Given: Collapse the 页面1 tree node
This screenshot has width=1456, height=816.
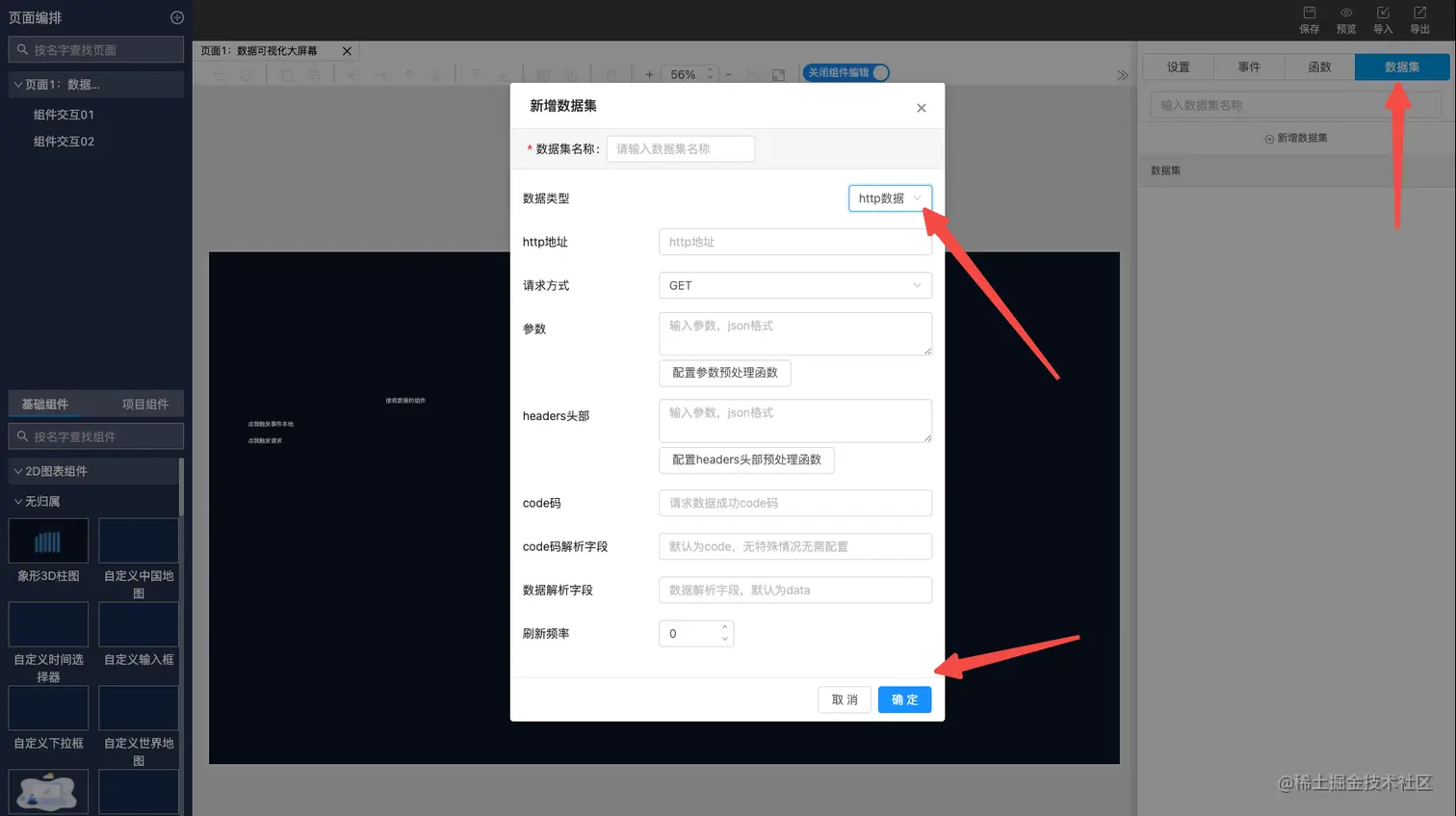Looking at the screenshot, I should pyautogui.click(x=18, y=85).
